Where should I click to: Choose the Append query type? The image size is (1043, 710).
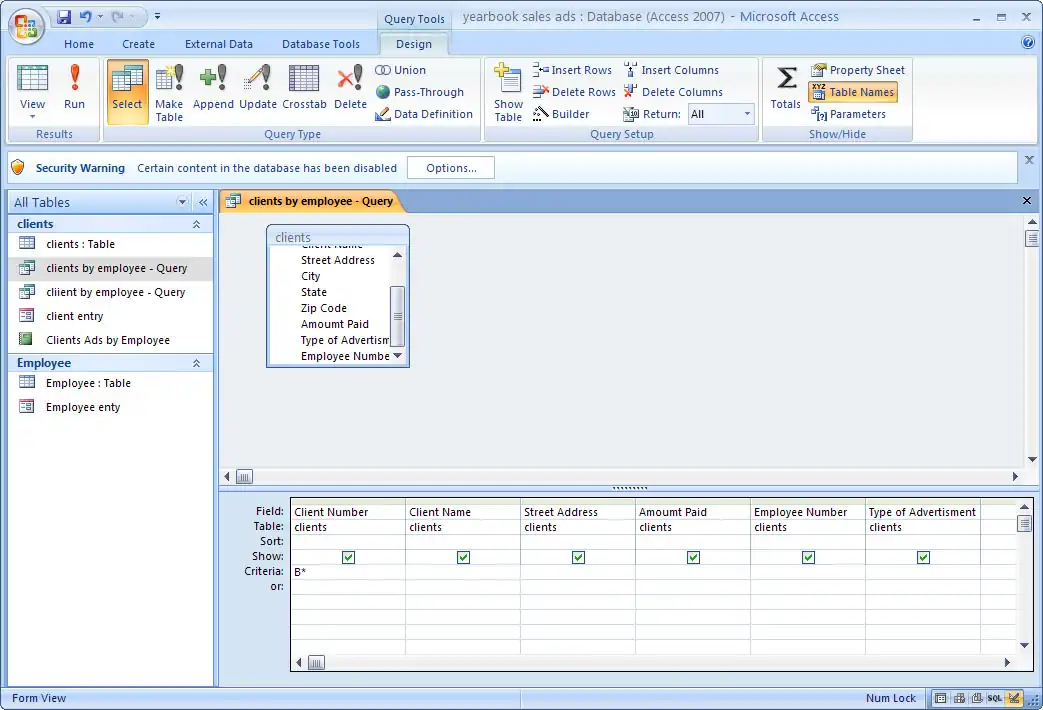213,88
